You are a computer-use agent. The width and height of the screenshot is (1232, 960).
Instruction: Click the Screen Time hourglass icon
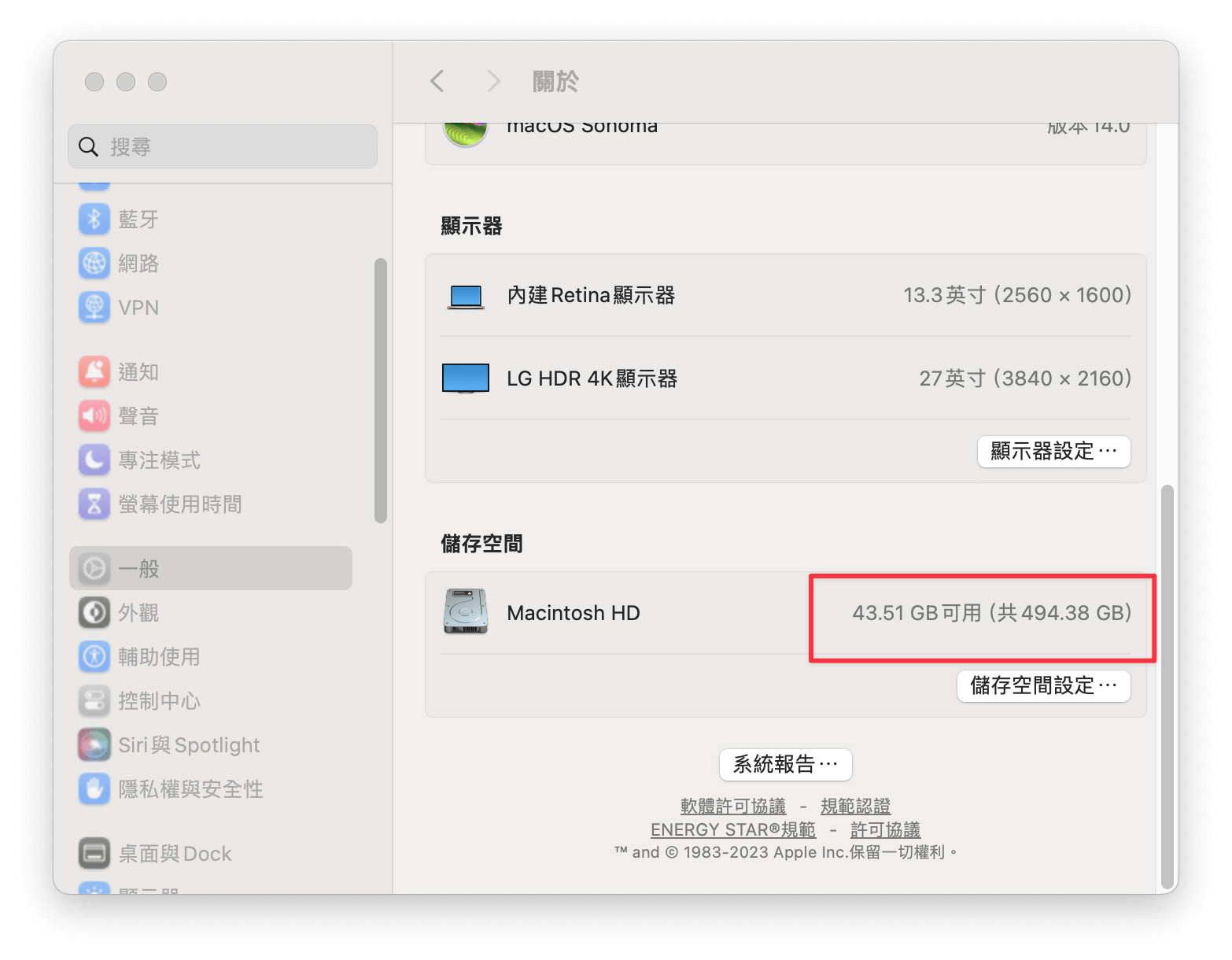pyautogui.click(x=94, y=504)
